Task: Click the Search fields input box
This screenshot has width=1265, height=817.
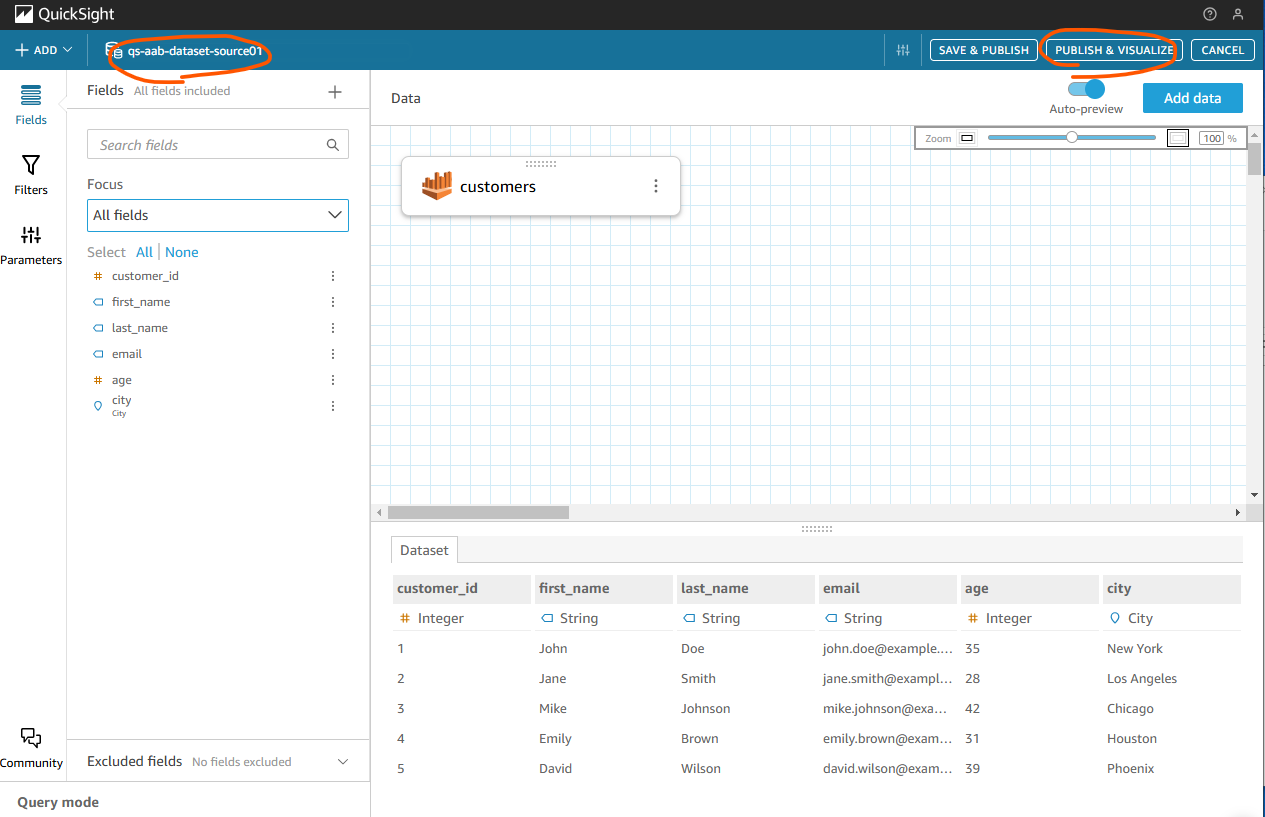Action: click(x=218, y=145)
